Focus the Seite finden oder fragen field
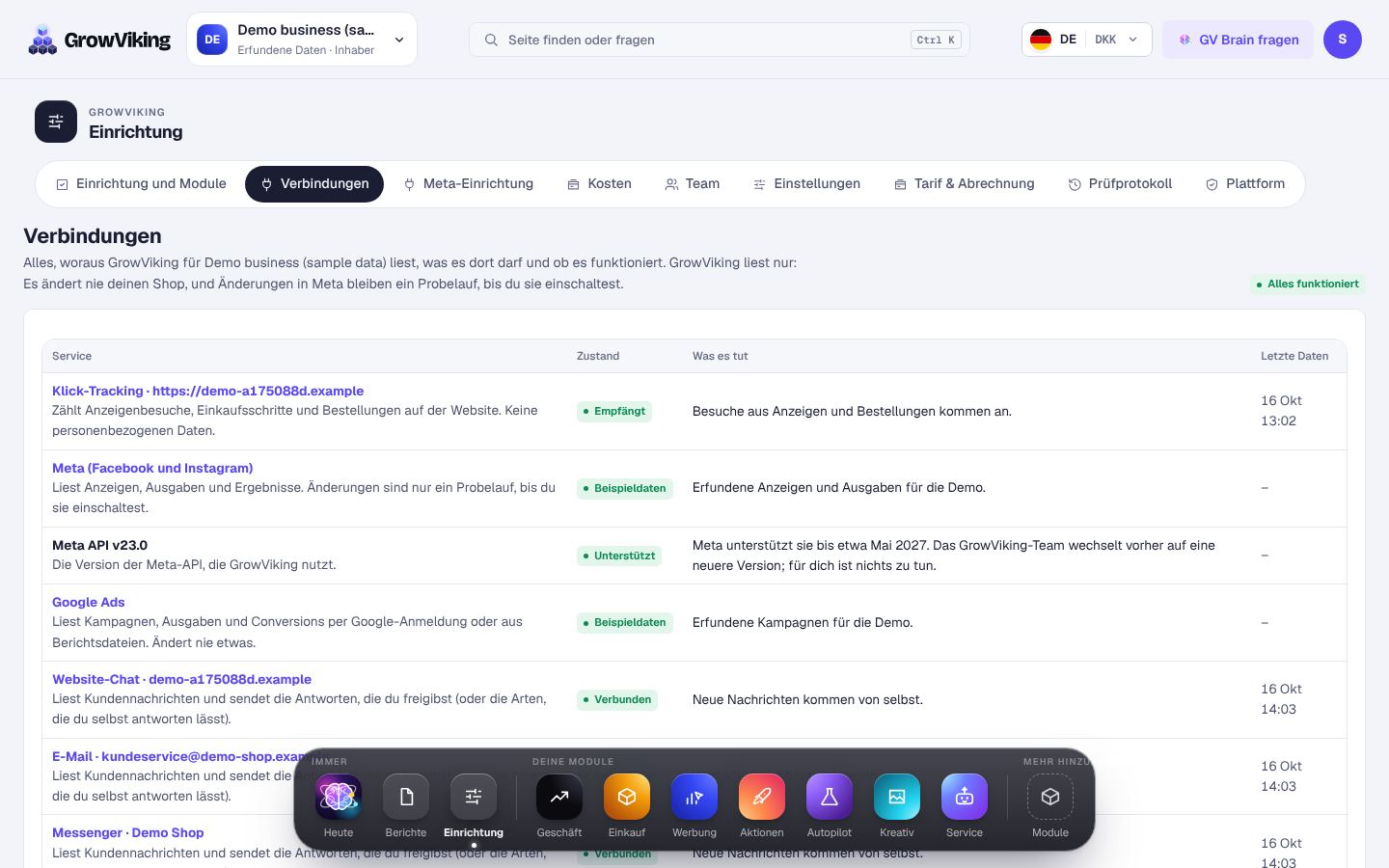This screenshot has width=1389, height=868. tap(720, 40)
